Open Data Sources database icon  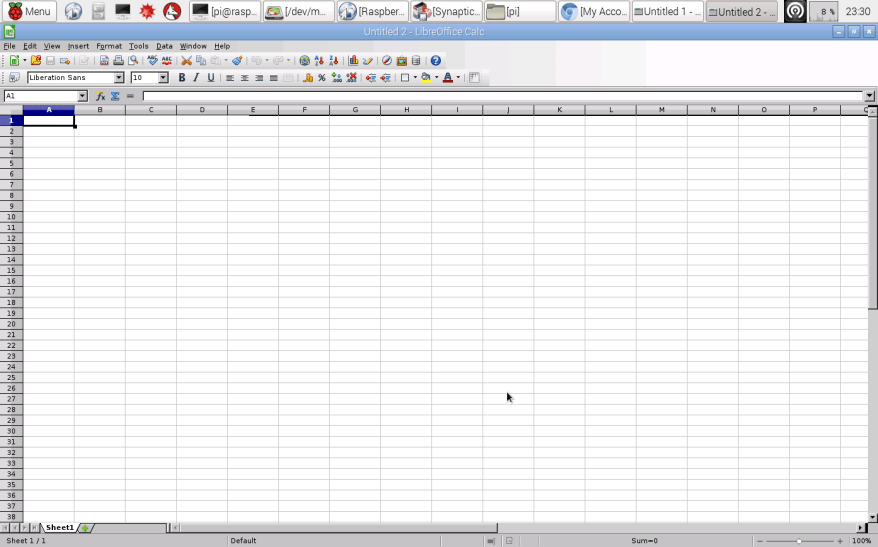click(x=416, y=60)
